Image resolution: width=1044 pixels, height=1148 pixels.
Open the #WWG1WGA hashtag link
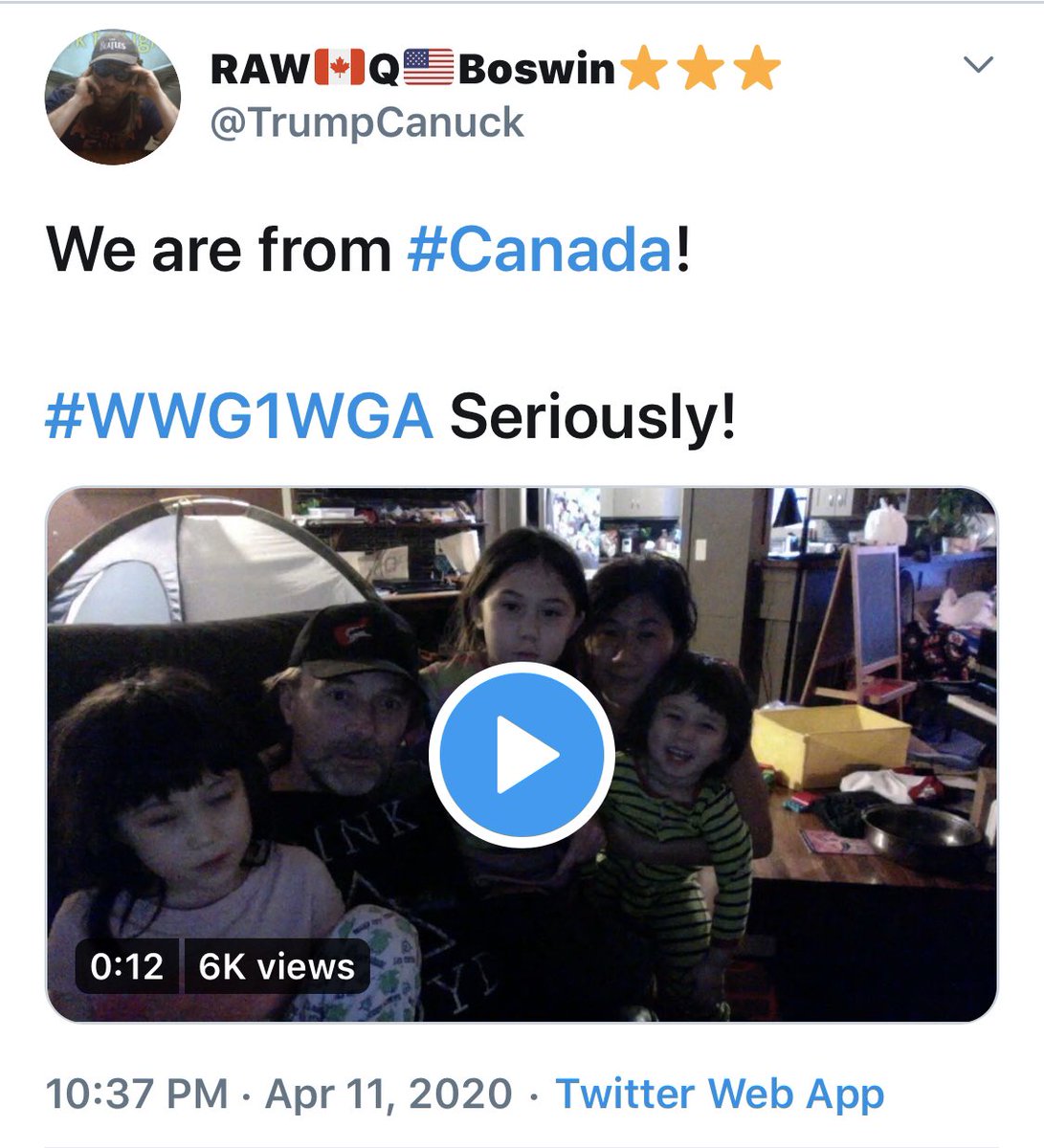coord(239,417)
